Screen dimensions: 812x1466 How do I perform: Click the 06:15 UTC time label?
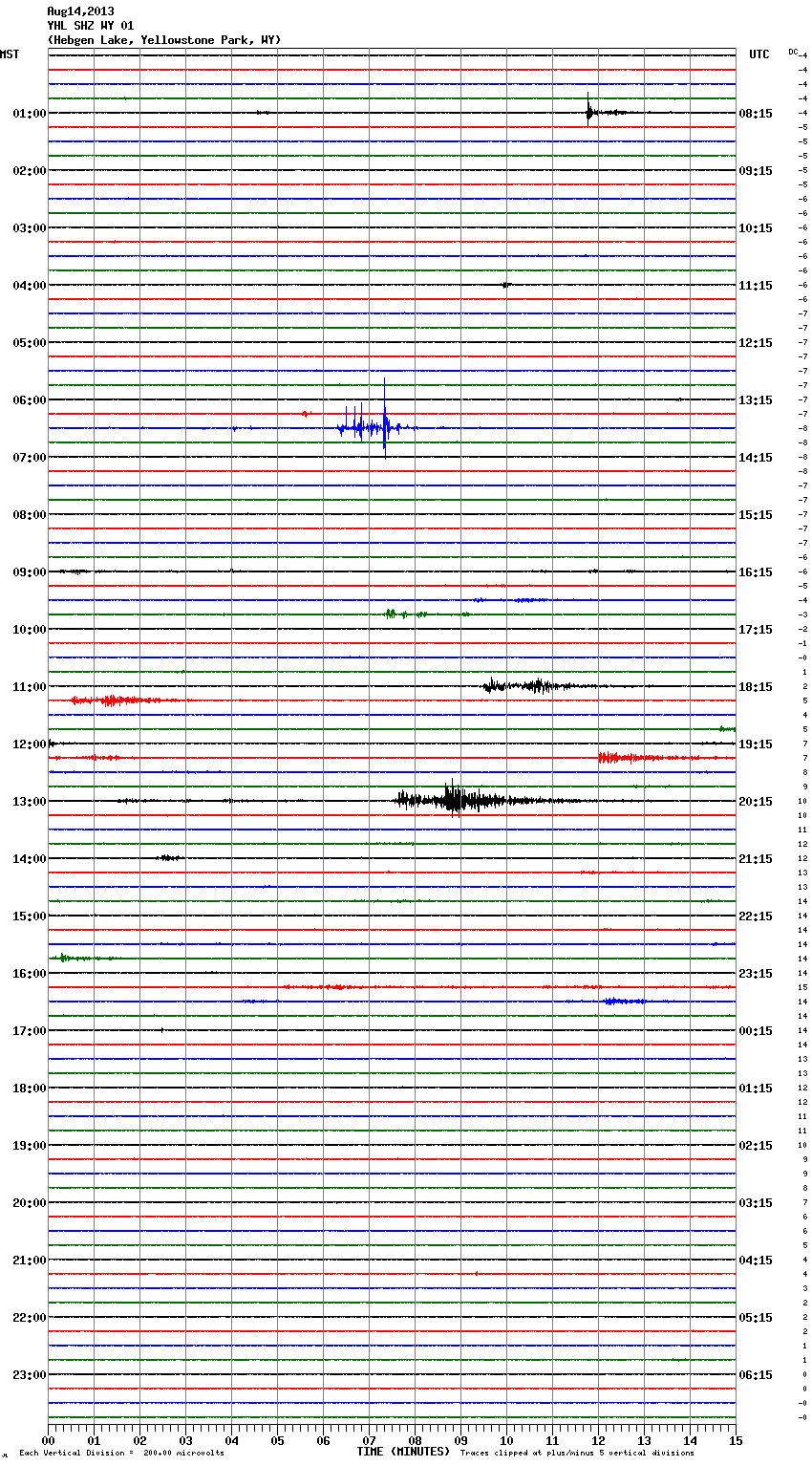(756, 1375)
